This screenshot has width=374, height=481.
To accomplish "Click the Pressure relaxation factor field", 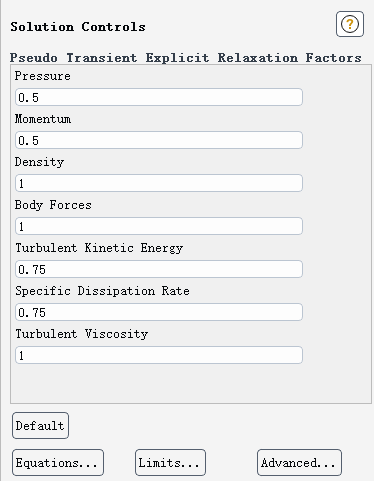I will coord(159,97).
